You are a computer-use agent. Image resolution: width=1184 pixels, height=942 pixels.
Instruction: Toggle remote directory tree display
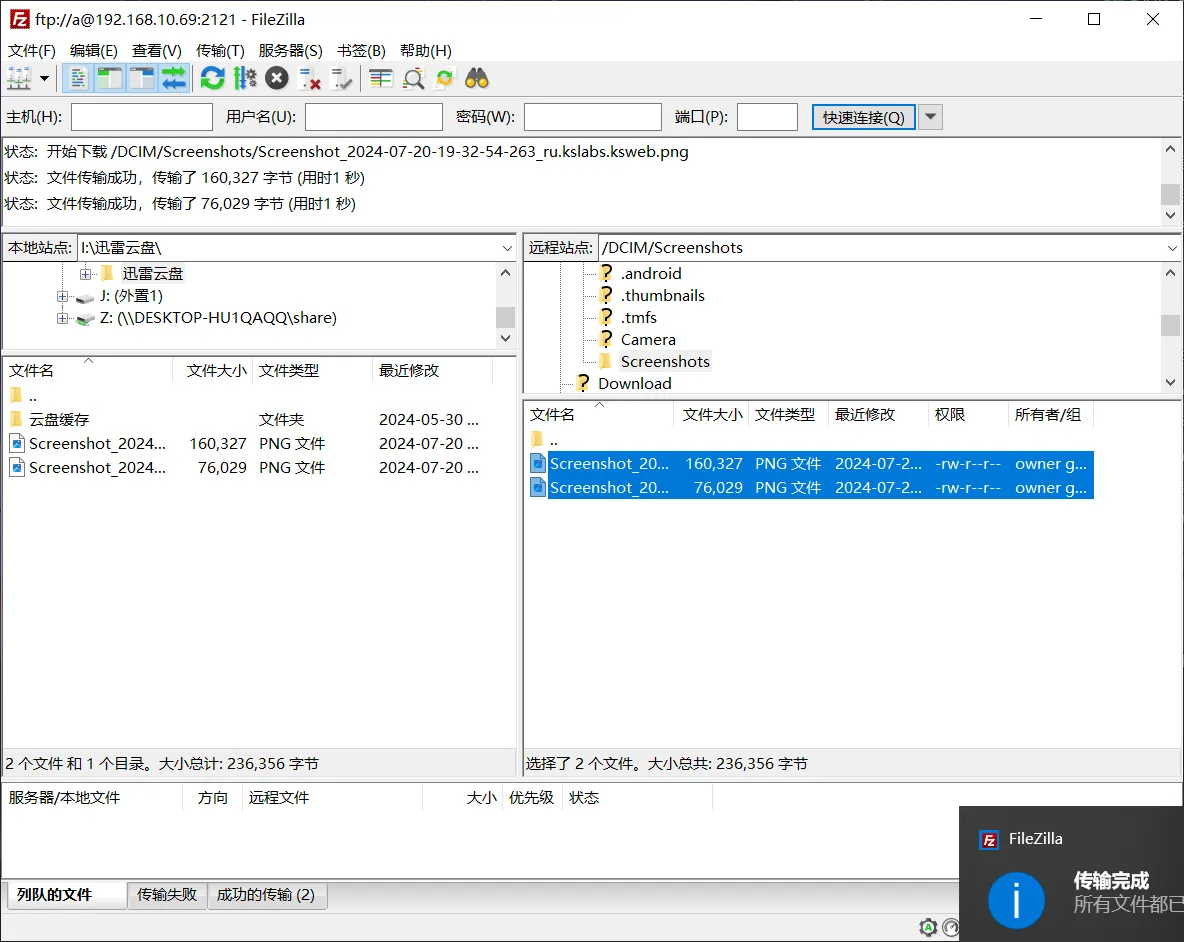pos(141,78)
